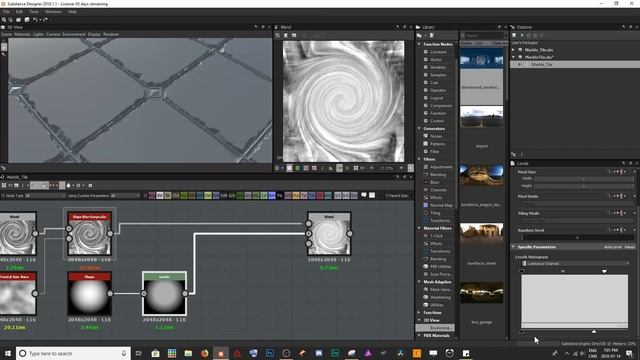
Task: Collapse the Material Filters library category
Action: pos(419,228)
